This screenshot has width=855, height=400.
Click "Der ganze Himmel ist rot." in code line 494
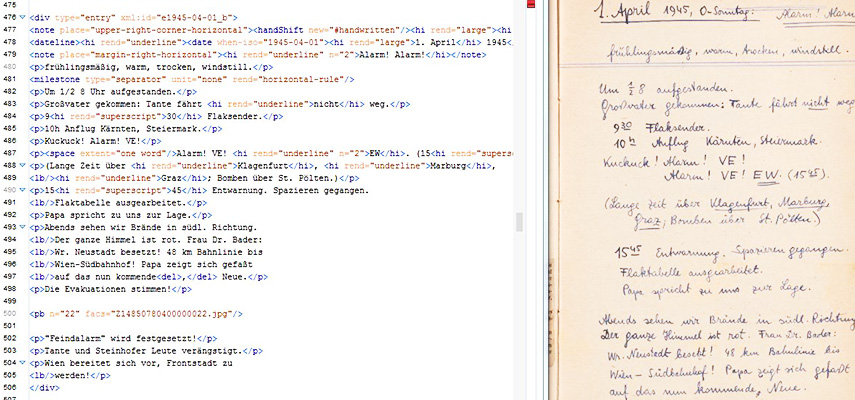point(117,240)
